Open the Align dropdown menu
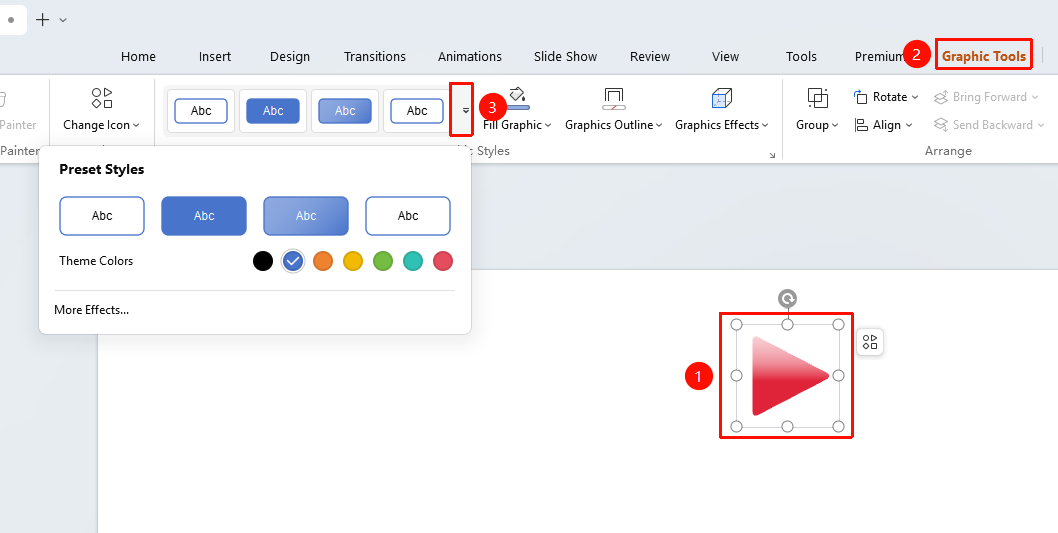 [909, 125]
